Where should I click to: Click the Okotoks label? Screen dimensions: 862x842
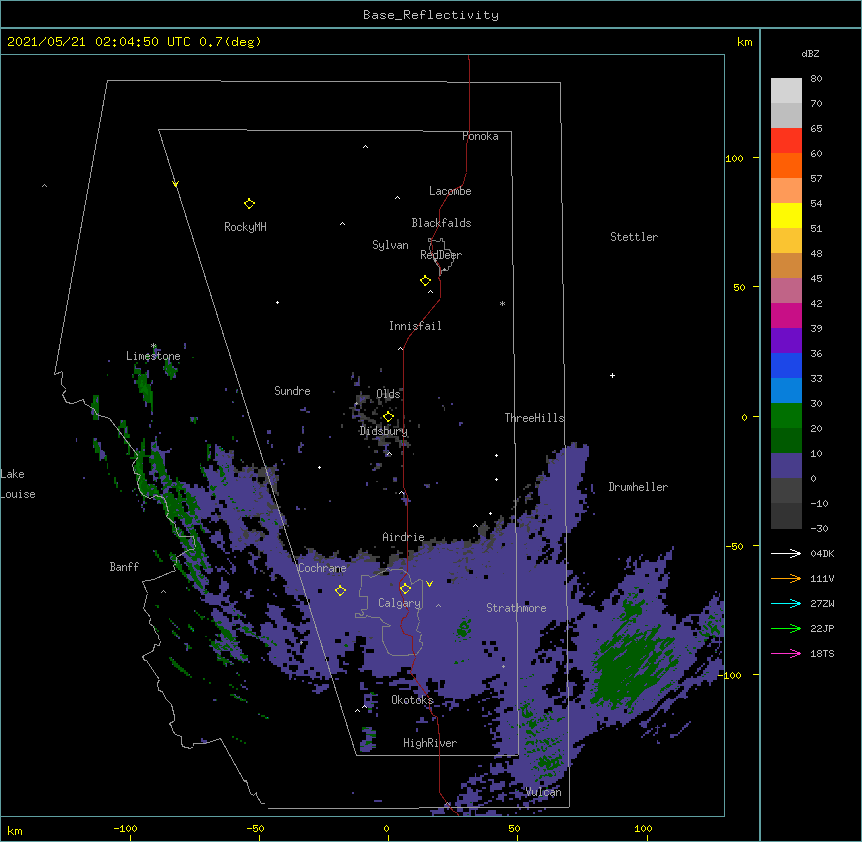[x=412, y=700]
